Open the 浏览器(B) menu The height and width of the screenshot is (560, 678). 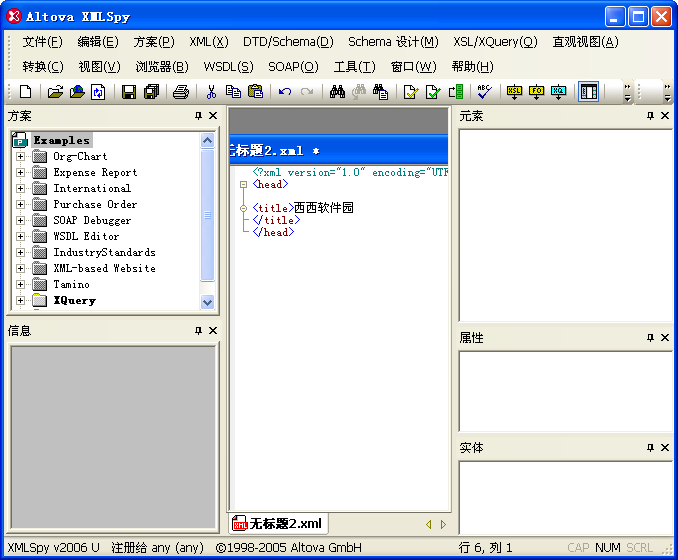click(x=162, y=67)
